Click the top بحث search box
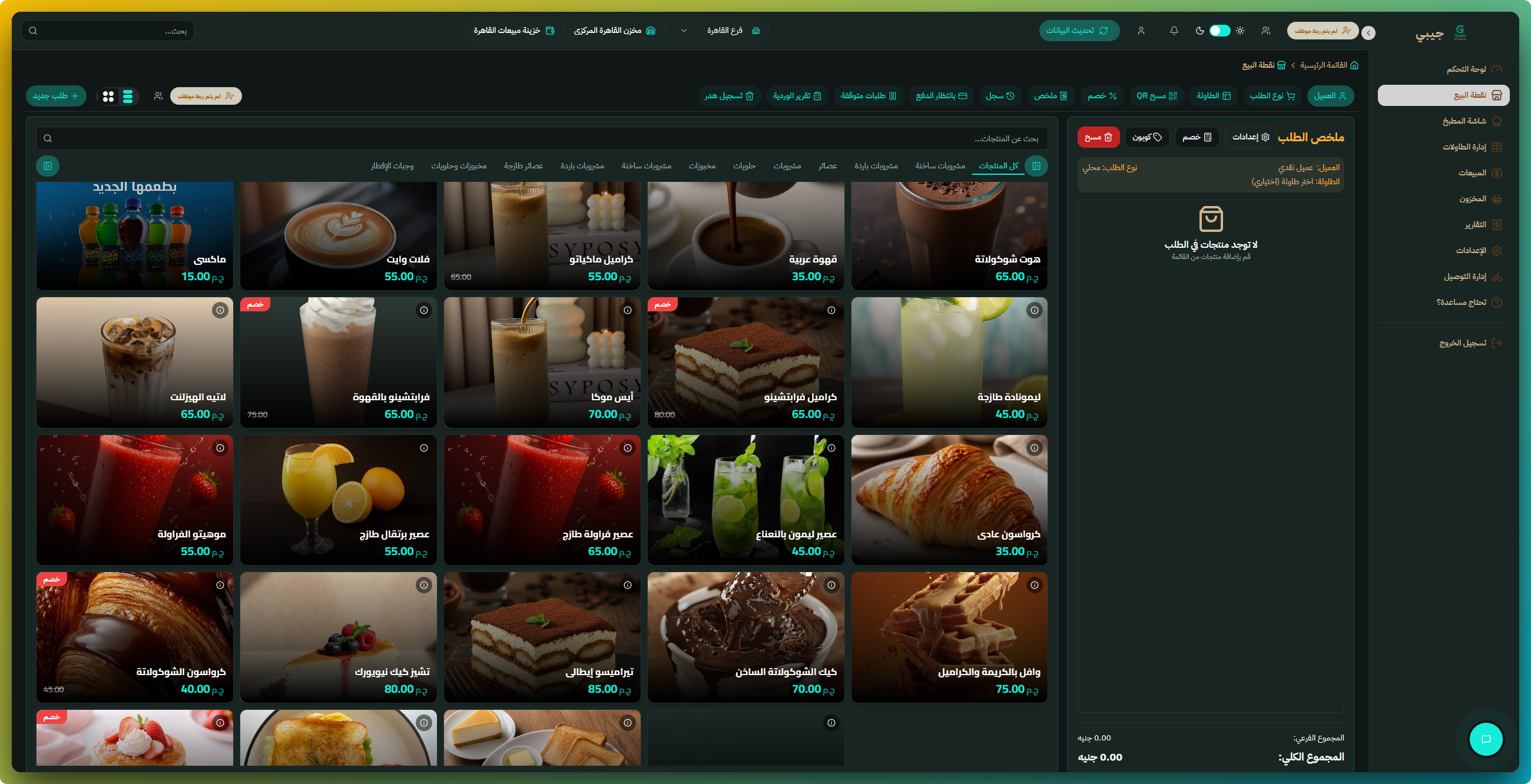 [x=108, y=30]
